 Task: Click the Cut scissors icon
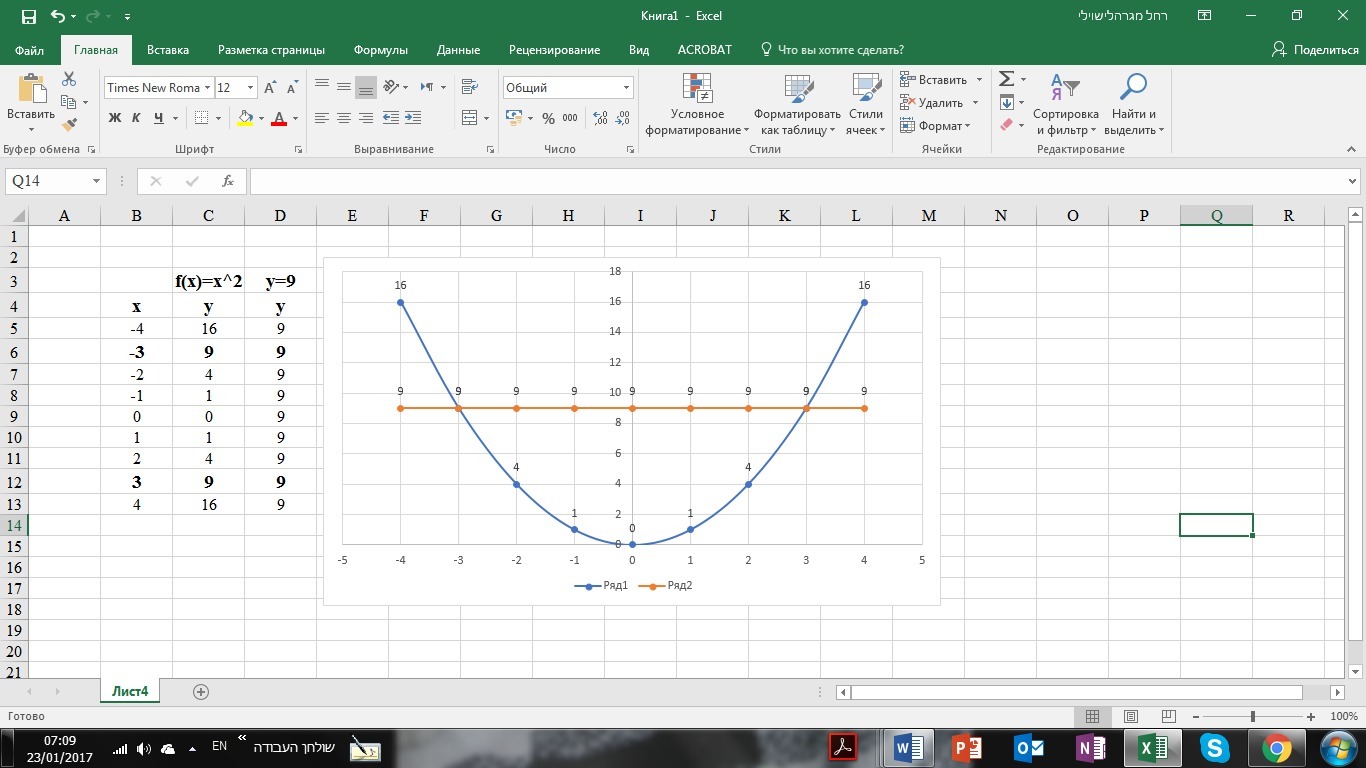point(69,79)
